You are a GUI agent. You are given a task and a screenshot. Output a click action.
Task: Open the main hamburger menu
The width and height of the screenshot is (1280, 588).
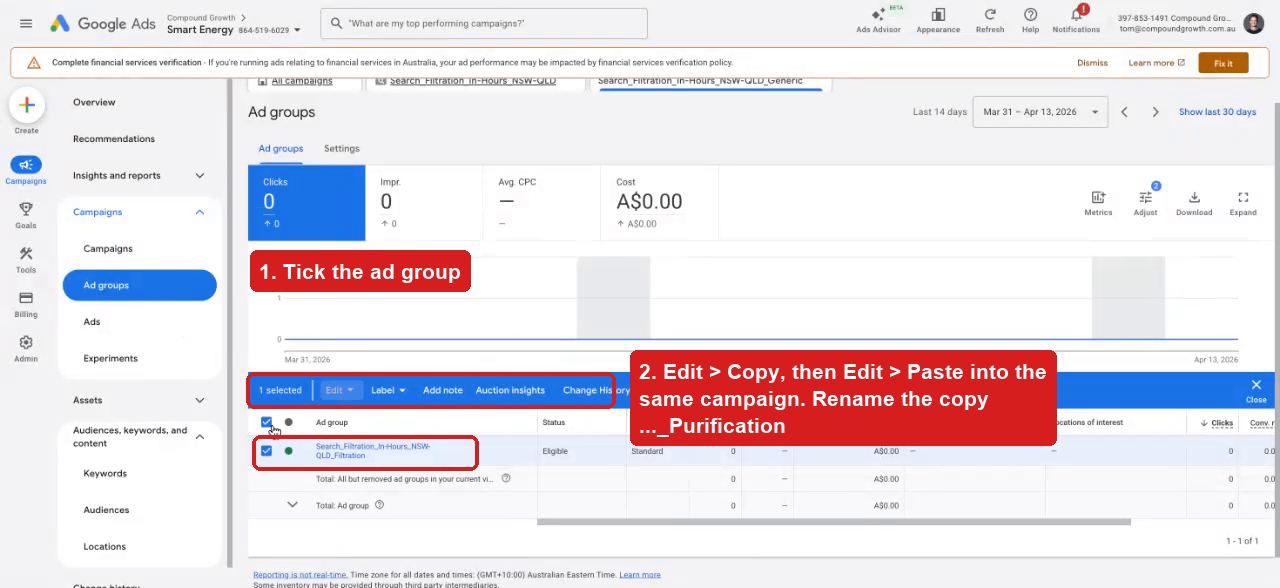26,23
